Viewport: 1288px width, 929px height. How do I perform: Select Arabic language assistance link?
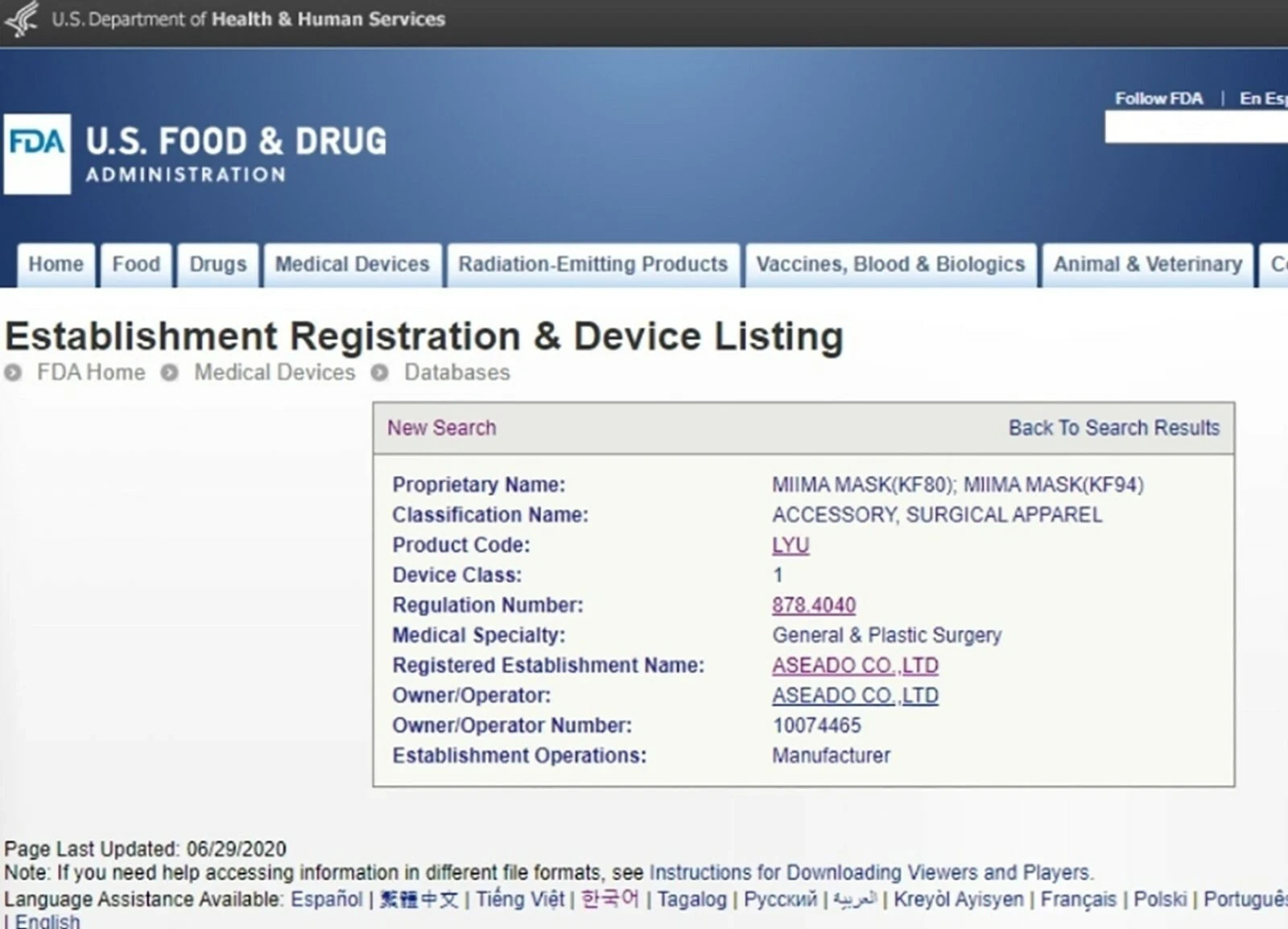tap(854, 899)
